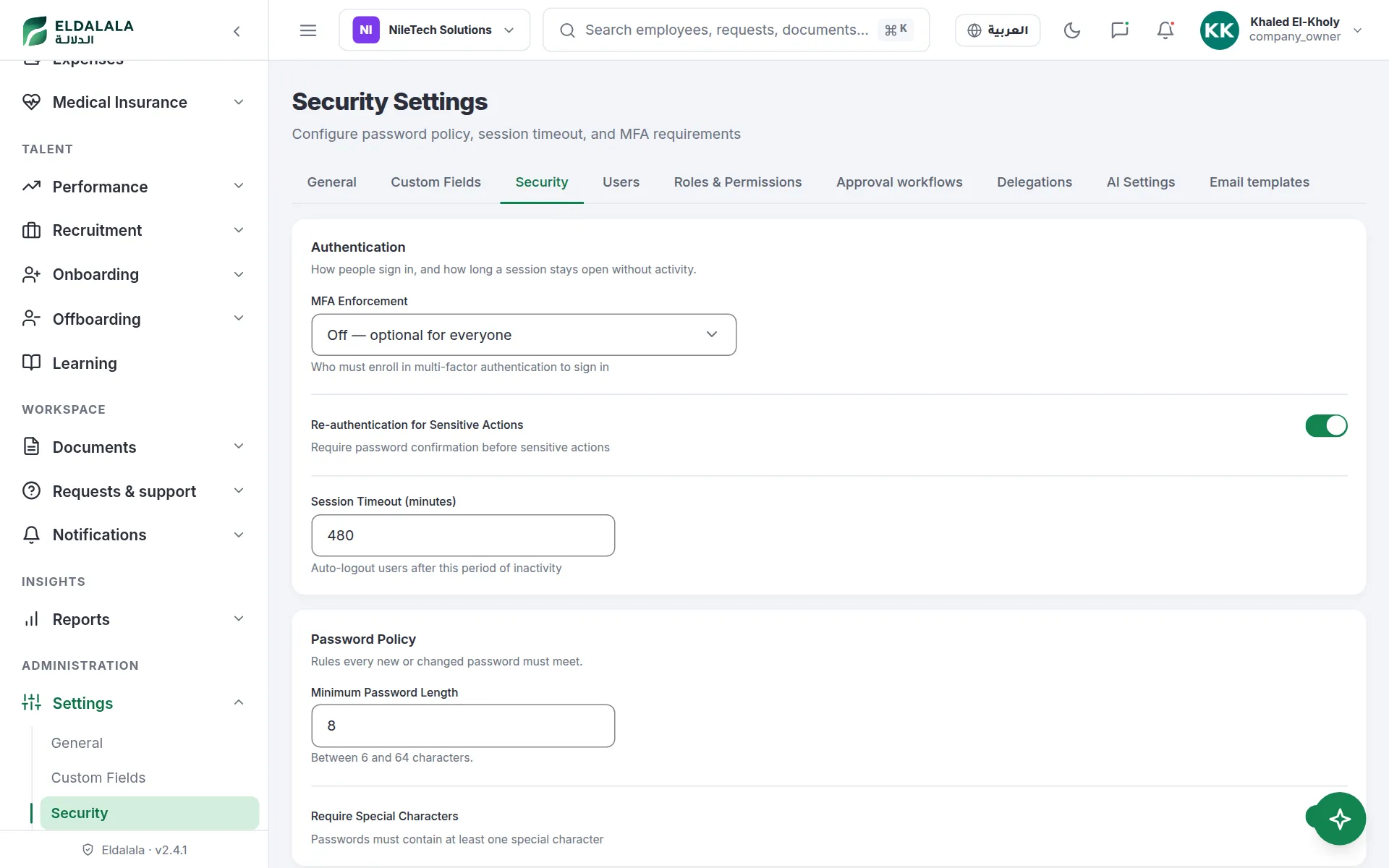
Task: Switch to dark mode via moon icon
Action: pos(1072,30)
